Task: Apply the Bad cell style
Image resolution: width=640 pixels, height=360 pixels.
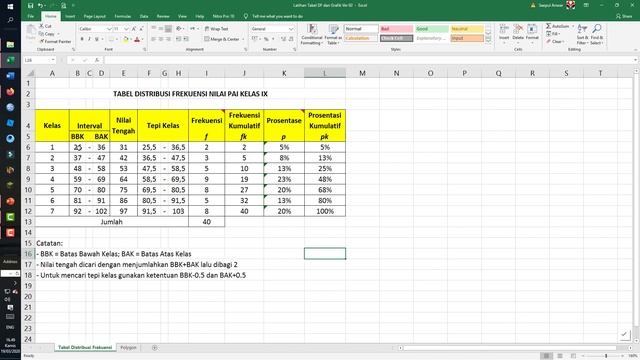Action: 396,29
